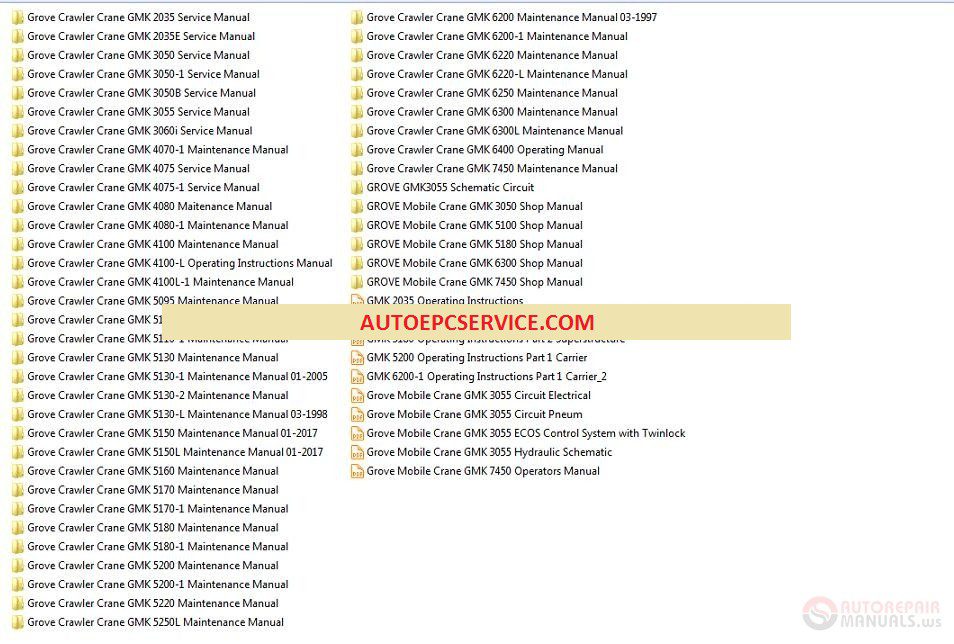Select folder icon of GROVE GMK3055 Schematic Circuit
954x644 pixels.
click(357, 187)
